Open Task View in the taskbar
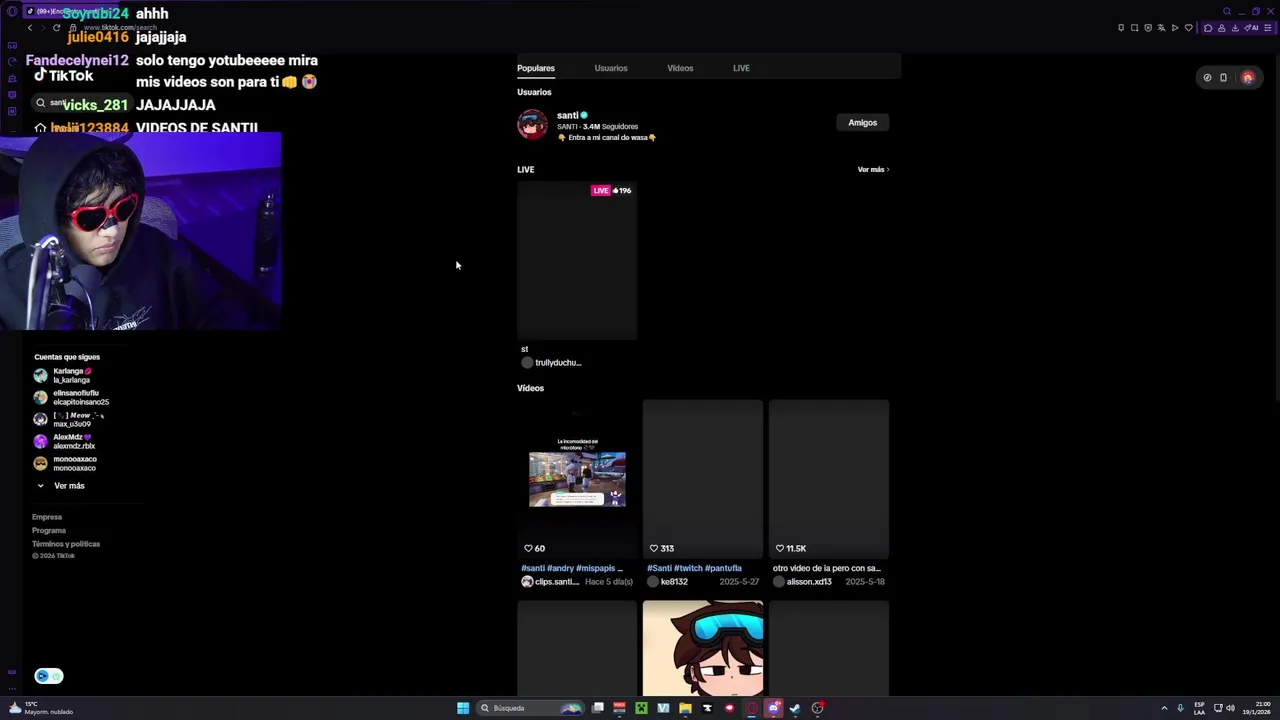The width and height of the screenshot is (1280, 720). (x=598, y=708)
